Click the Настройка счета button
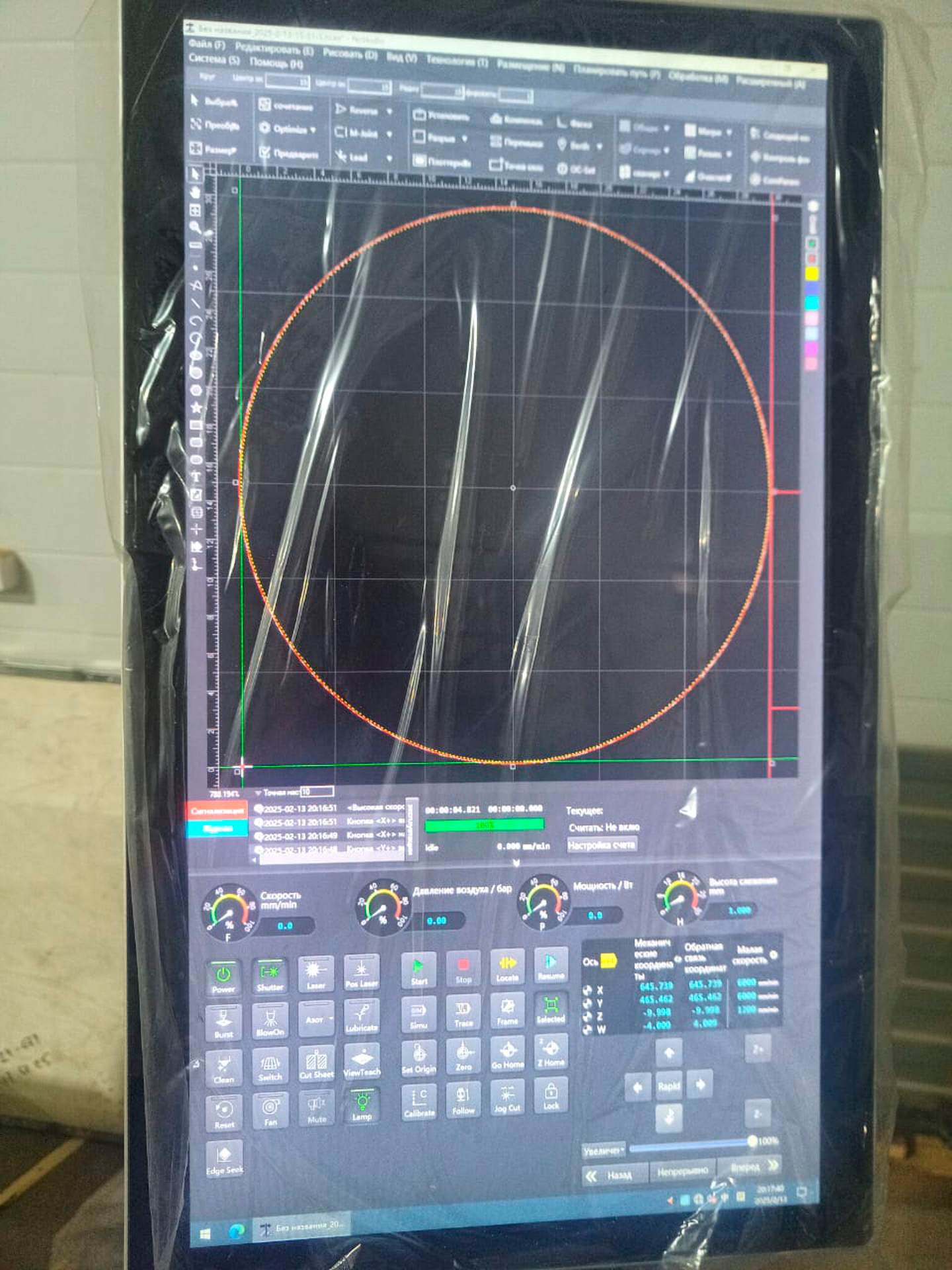Viewport: 952px width, 1270px height. coord(601,845)
